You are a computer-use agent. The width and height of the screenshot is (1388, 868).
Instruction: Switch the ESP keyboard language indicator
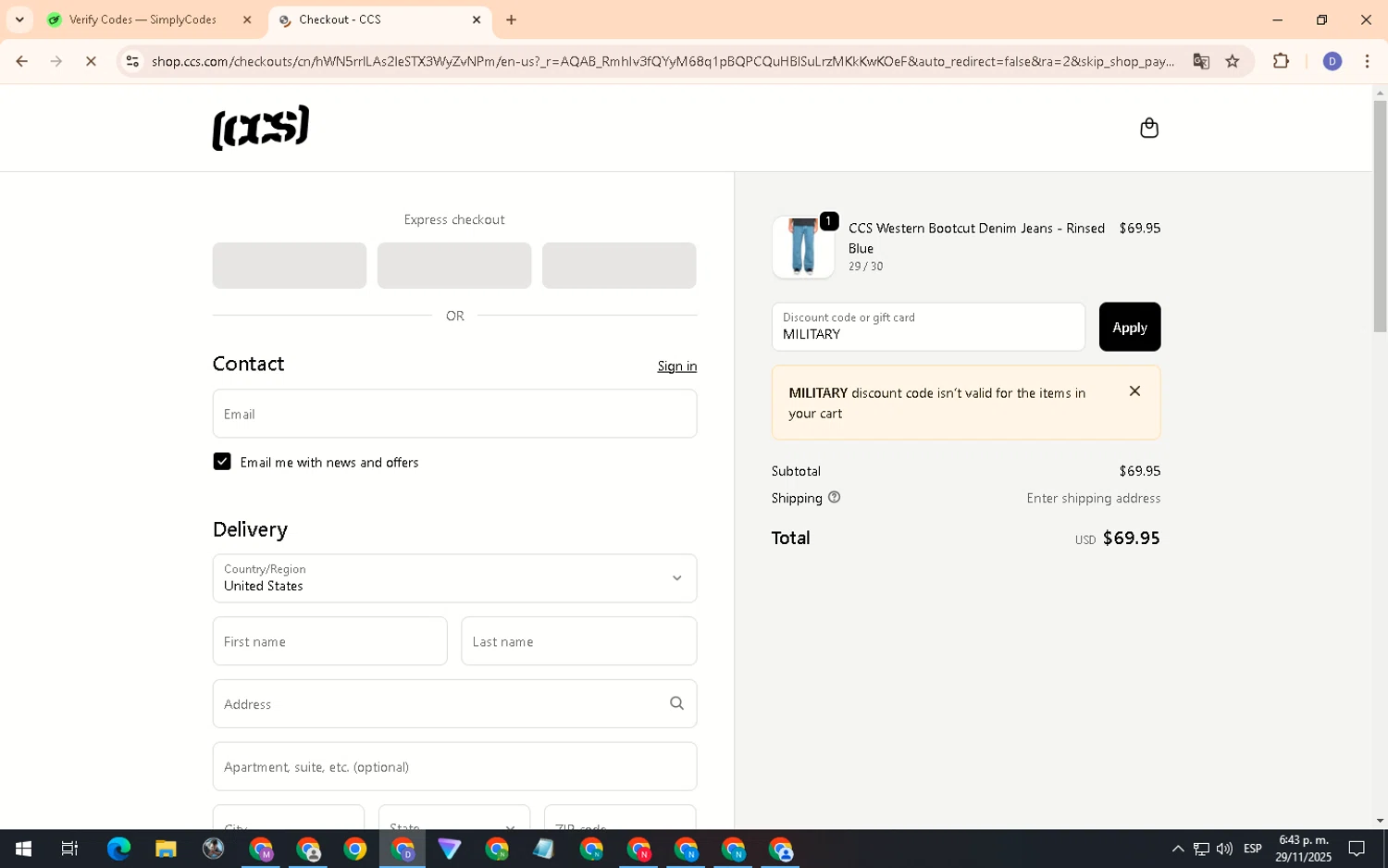point(1253,849)
